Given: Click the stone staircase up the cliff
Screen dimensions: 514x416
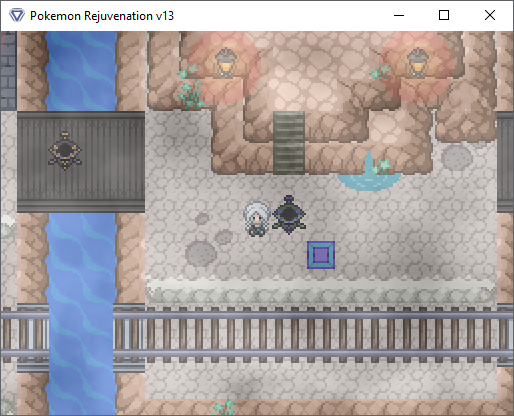Looking at the screenshot, I should (x=289, y=143).
